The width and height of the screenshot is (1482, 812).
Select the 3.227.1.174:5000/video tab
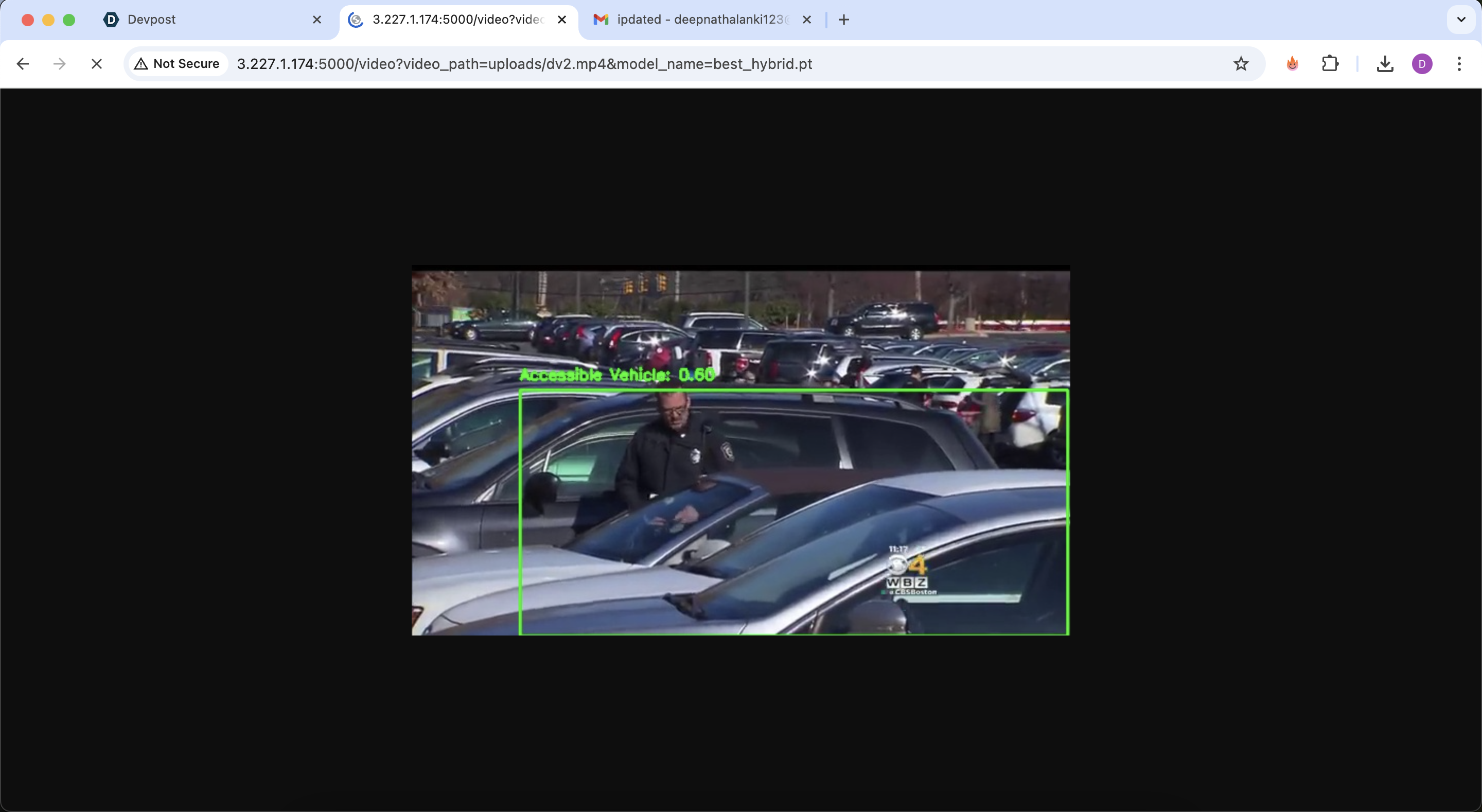pyautogui.click(x=449, y=20)
